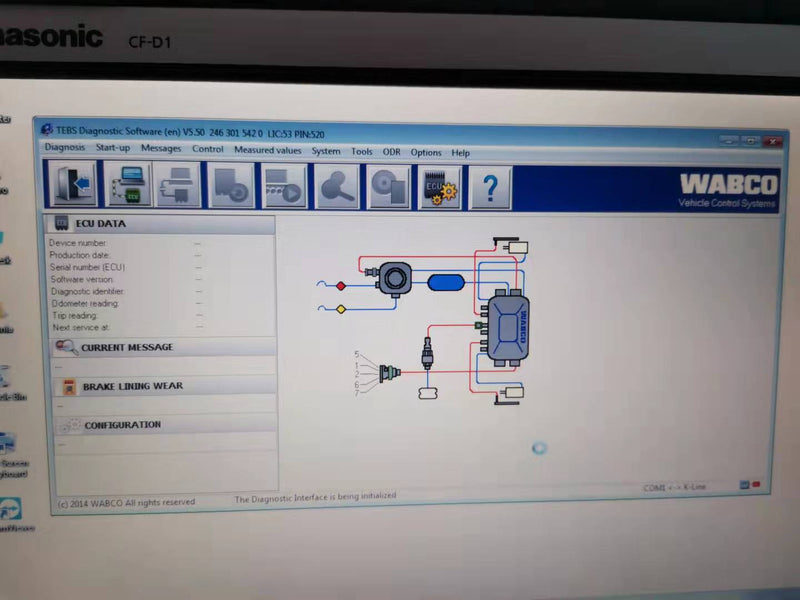The image size is (800, 600).
Task: Open the Measured values menu
Action: tap(267, 150)
